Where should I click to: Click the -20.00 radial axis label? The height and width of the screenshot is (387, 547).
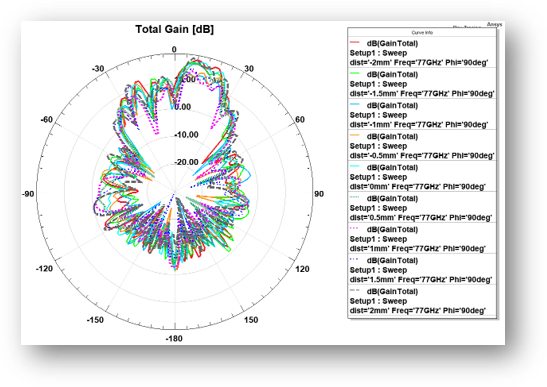(x=186, y=162)
